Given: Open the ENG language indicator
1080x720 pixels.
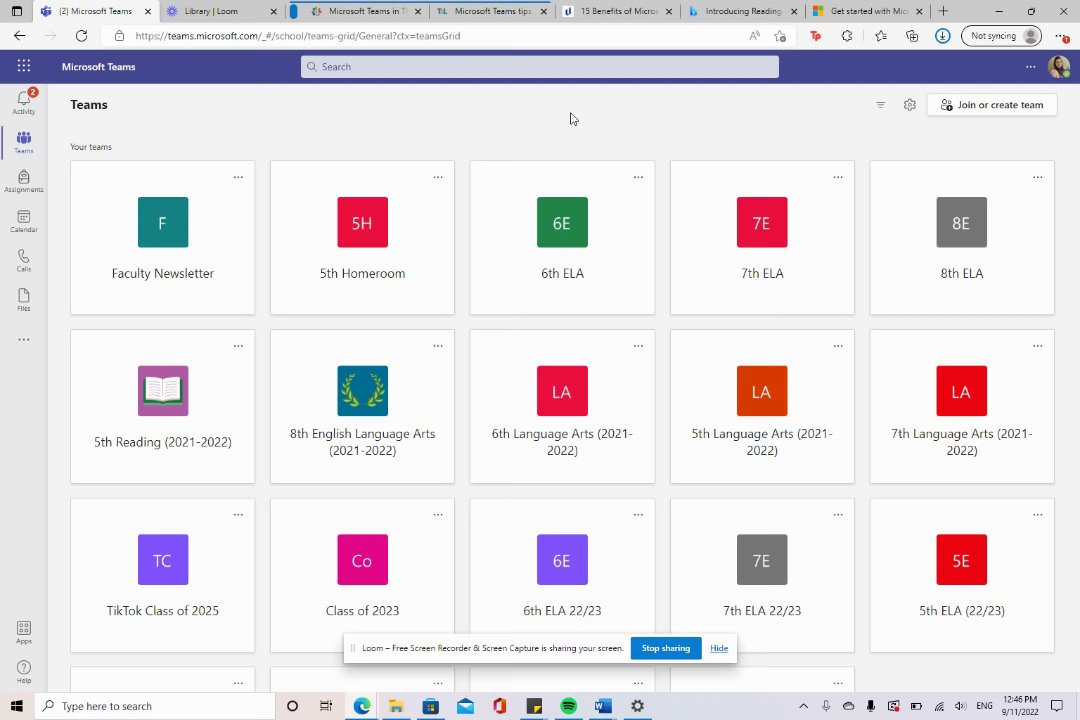Looking at the screenshot, I should point(985,706).
